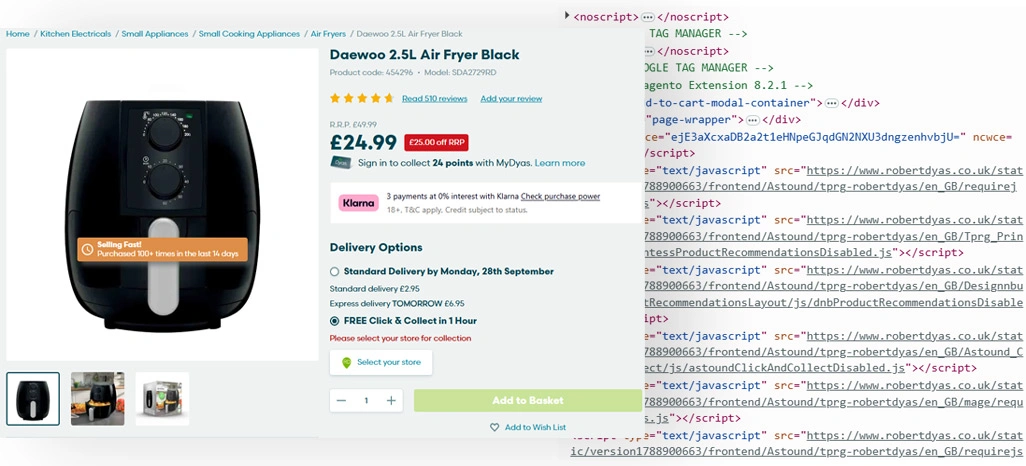Open Klarna Check purchase power link
The height and width of the screenshot is (466, 1026).
560,196
